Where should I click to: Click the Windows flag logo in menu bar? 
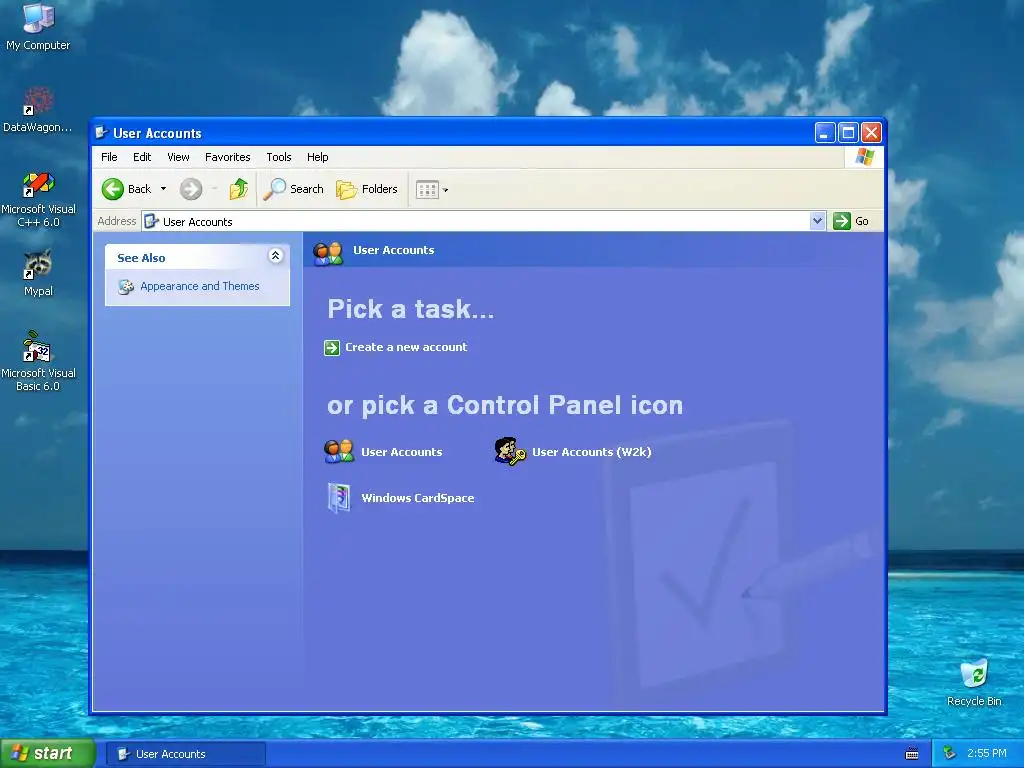click(x=864, y=157)
